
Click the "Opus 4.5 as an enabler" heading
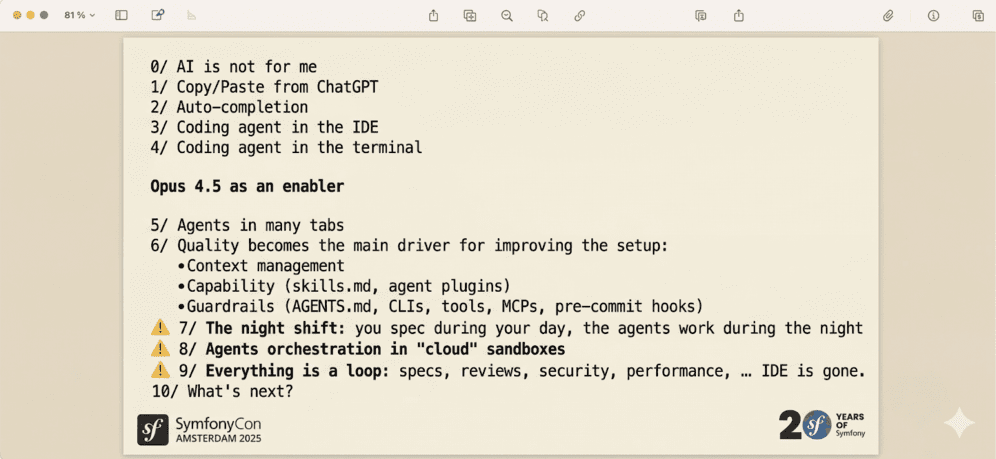click(x=247, y=186)
